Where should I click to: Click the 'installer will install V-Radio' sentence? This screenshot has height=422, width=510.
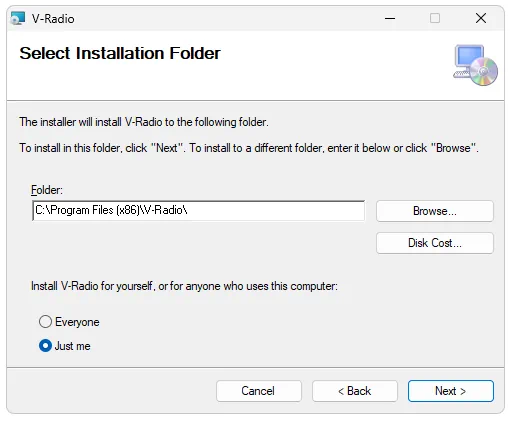pos(144,122)
